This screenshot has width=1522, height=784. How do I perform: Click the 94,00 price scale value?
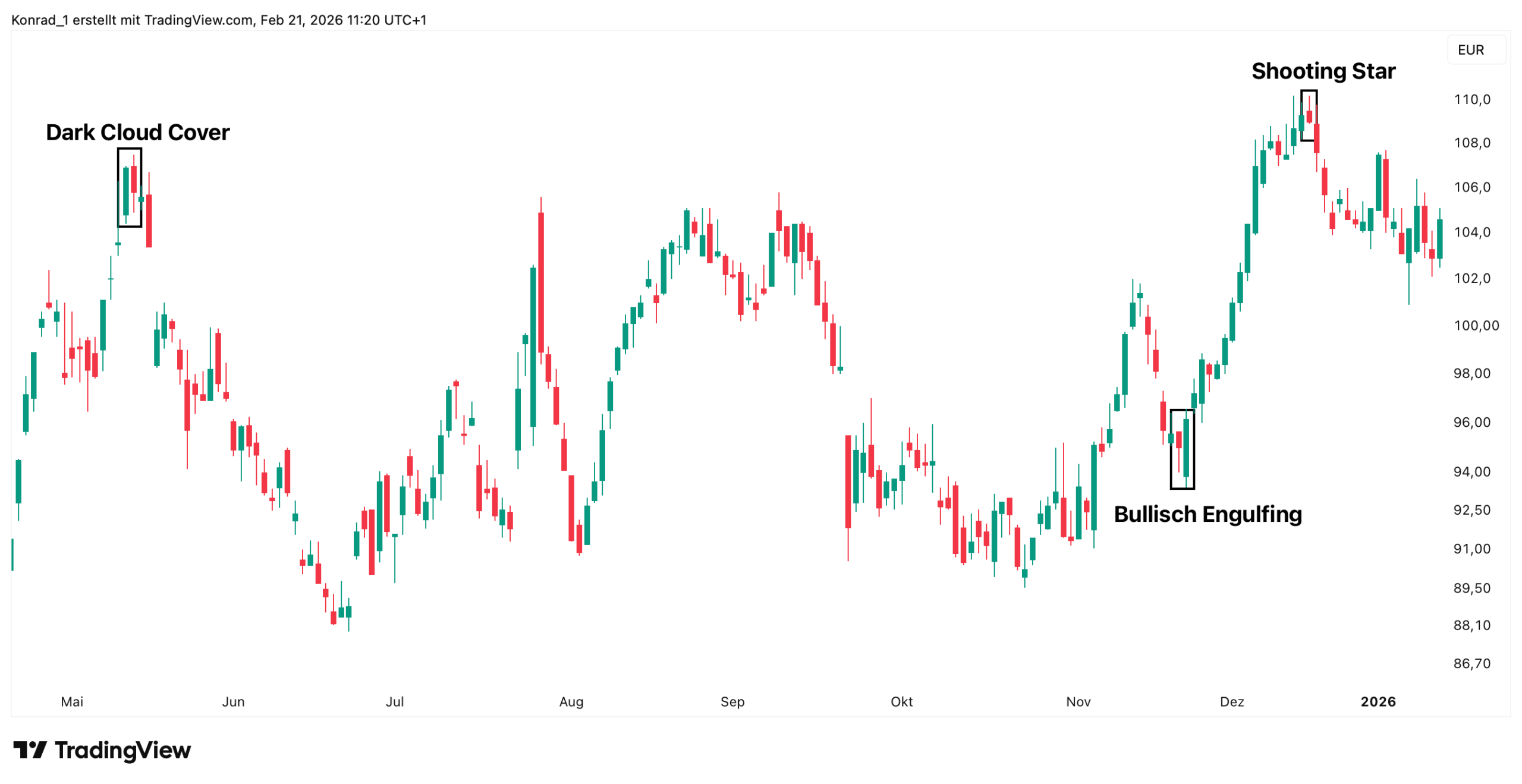coord(1472,472)
